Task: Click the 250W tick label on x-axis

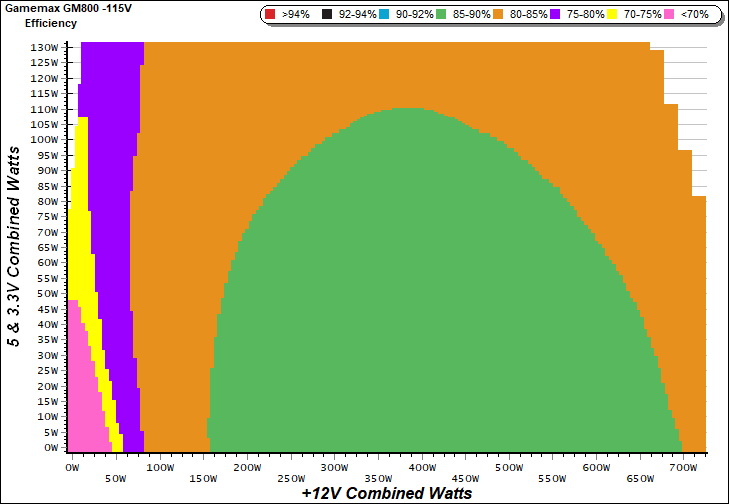Action: (290, 479)
